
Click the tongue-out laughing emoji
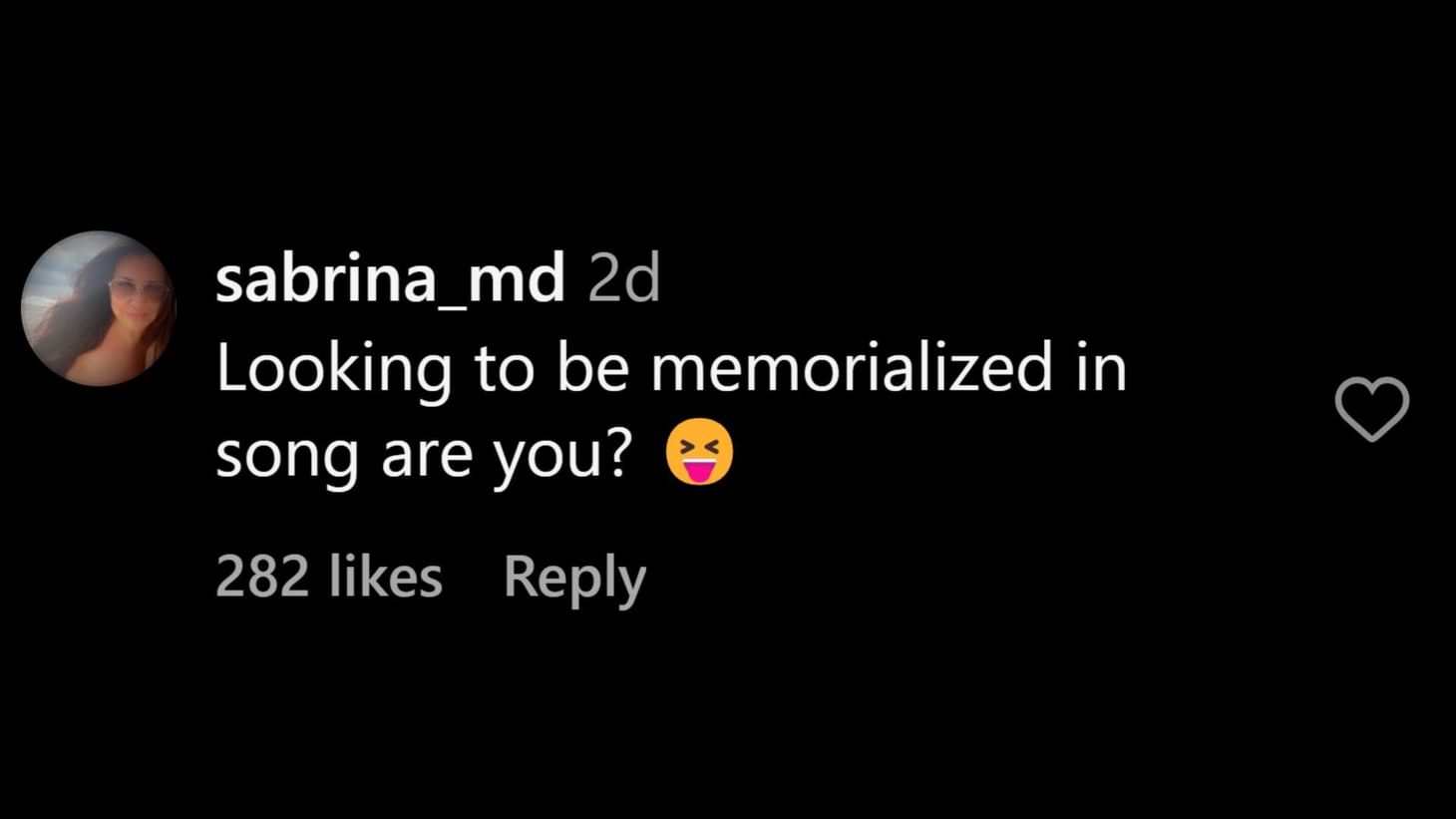(x=698, y=453)
